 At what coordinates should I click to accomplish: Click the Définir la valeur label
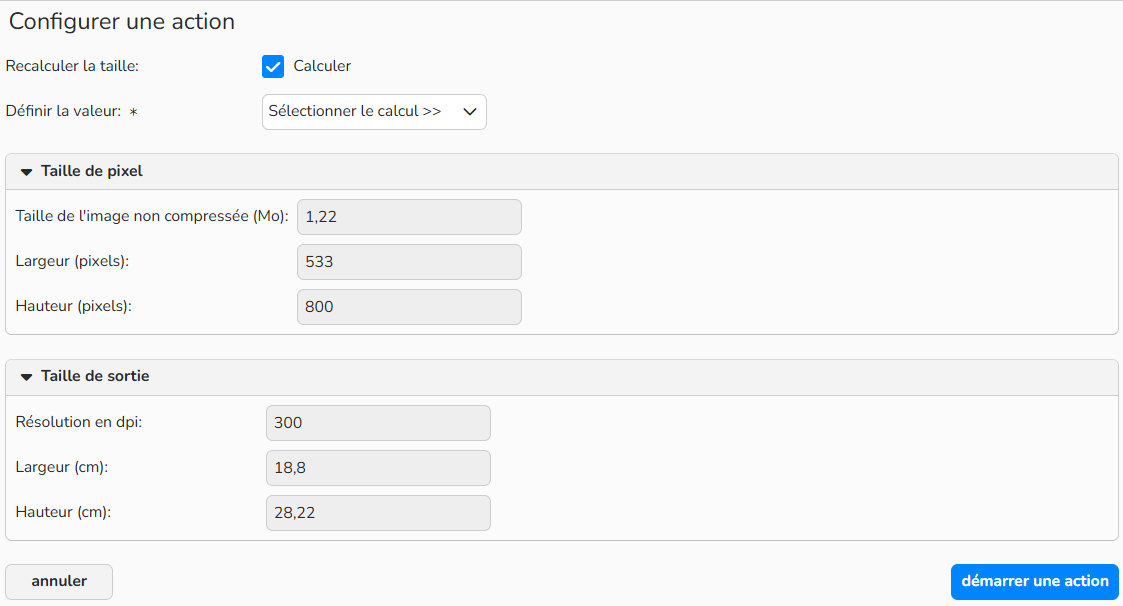pos(64,111)
